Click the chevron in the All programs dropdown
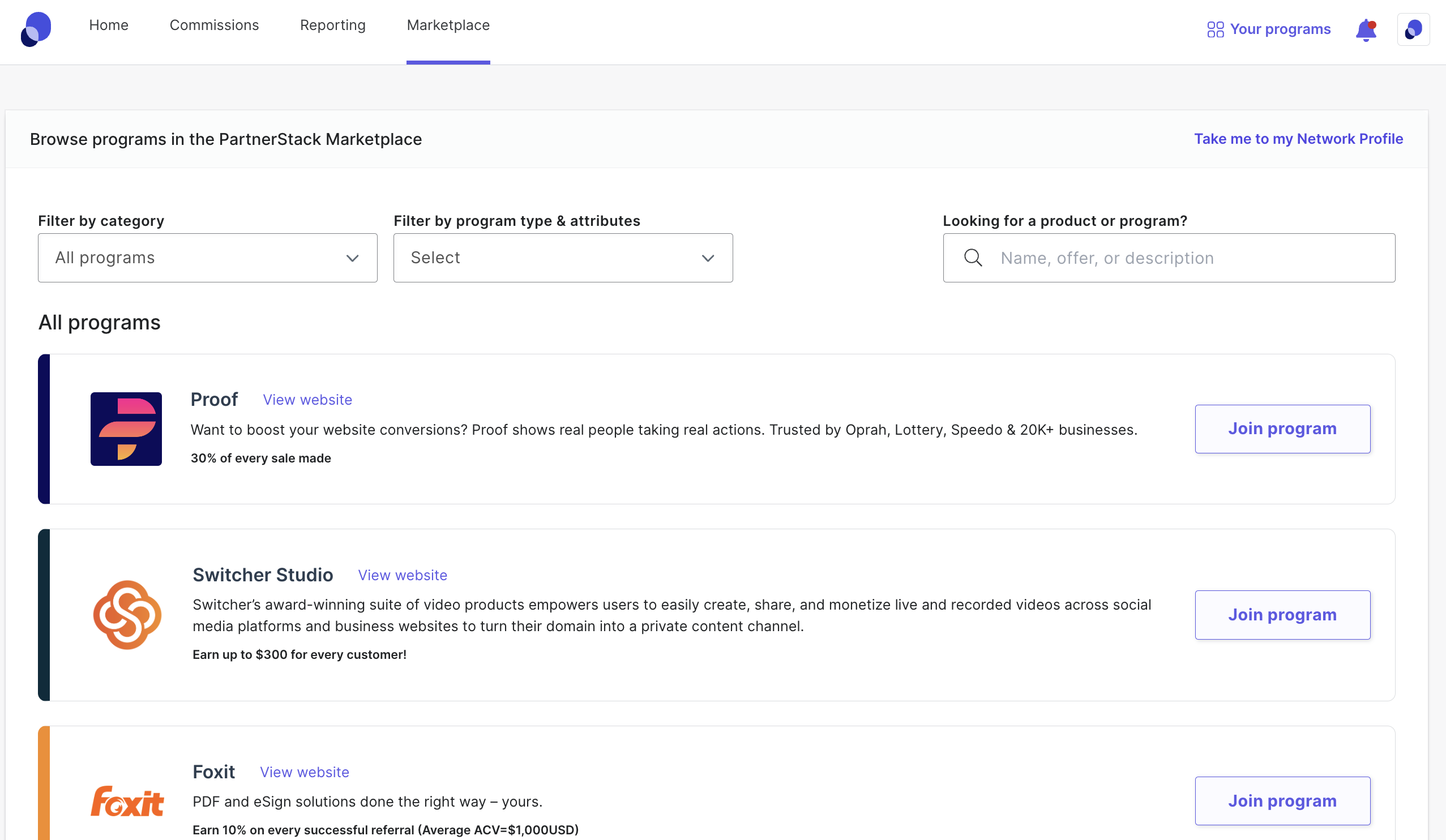Screen dimensions: 1446x840 pos(352,258)
